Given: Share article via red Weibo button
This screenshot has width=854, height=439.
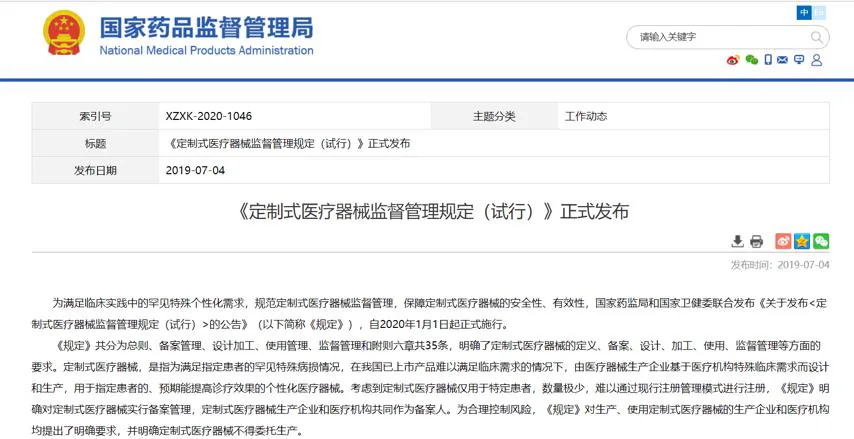Looking at the screenshot, I should pyautogui.click(x=783, y=241).
